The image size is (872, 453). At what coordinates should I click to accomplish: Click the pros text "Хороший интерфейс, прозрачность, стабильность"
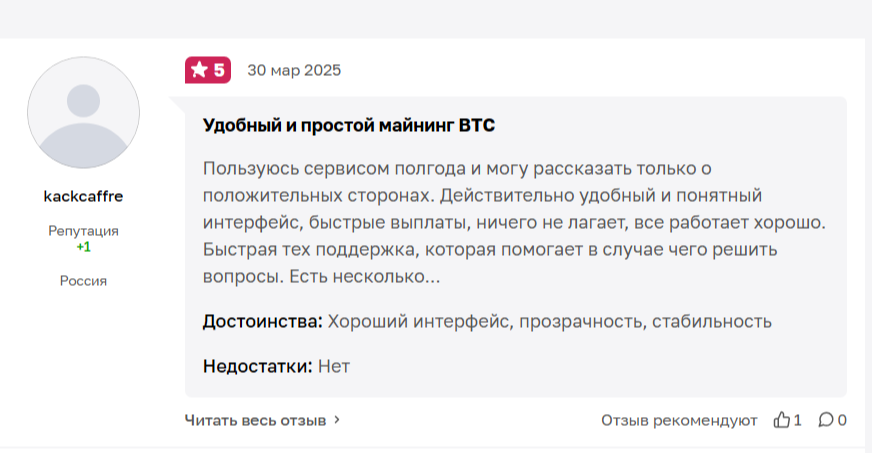[550, 322]
